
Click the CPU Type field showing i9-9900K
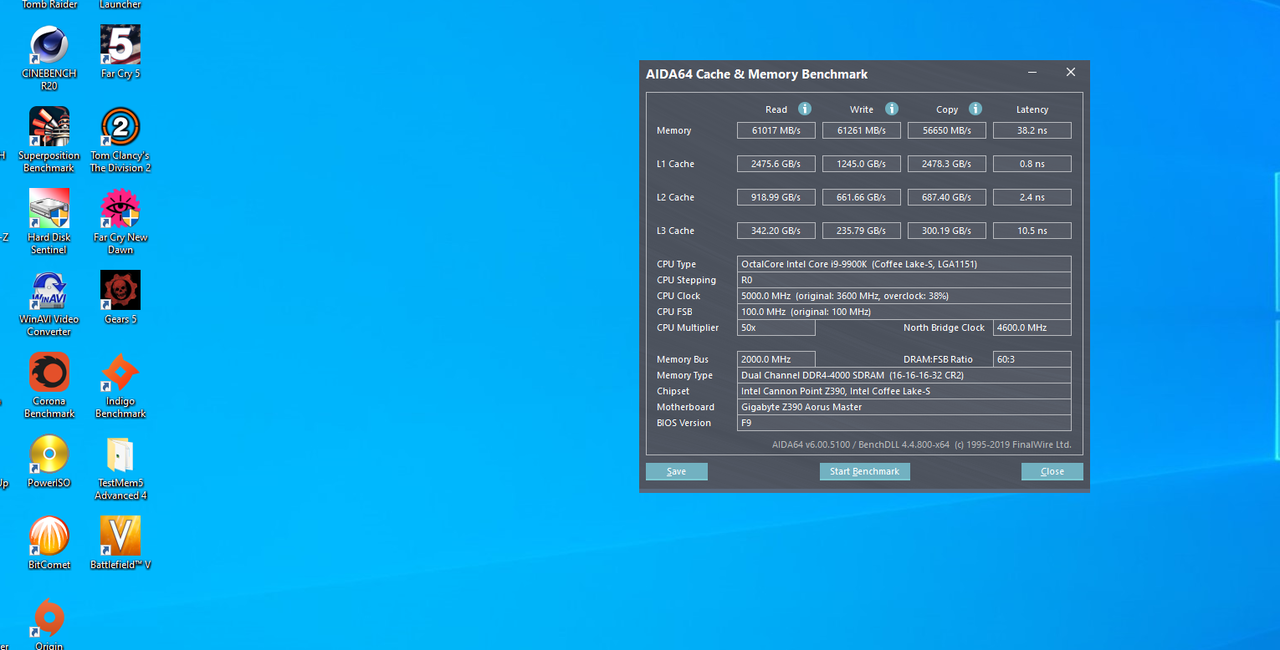[x=904, y=264]
